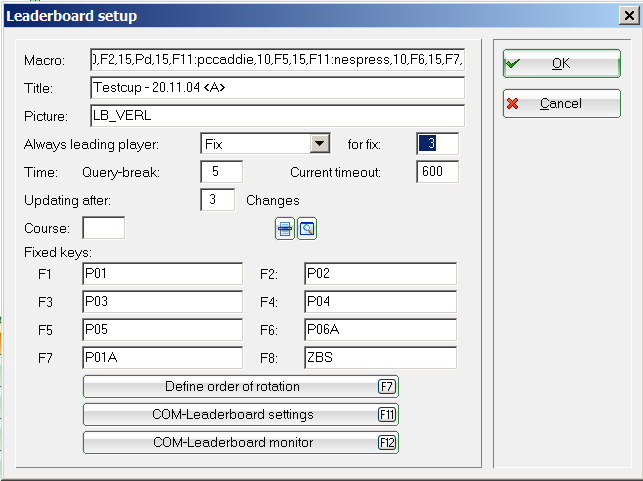Screen dimensions: 643x481
Task: Select the Picture field containing LB_VERL
Action: [x=277, y=115]
